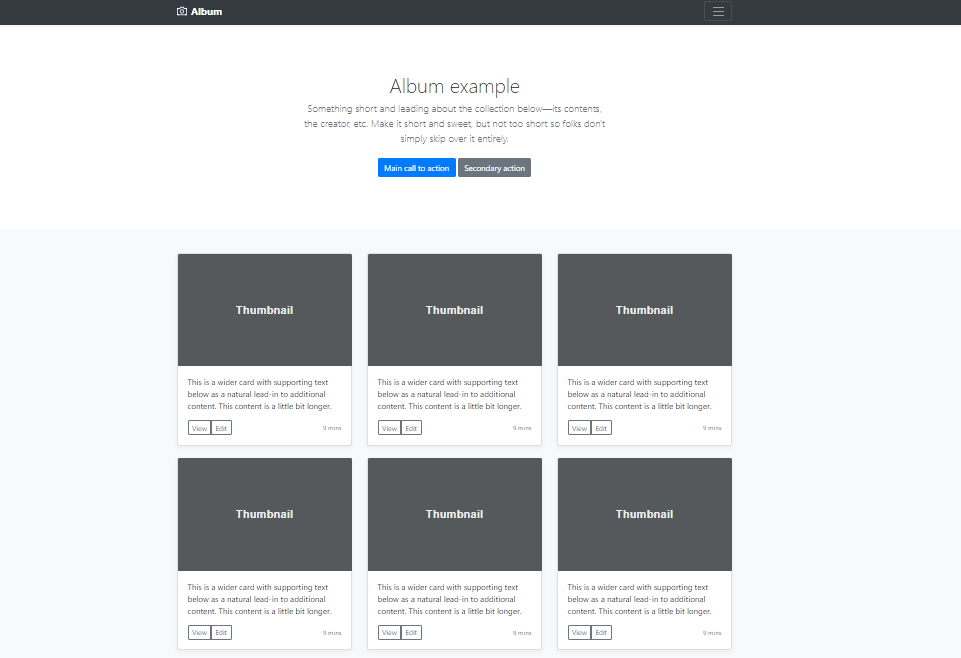961x658 pixels.
Task: Click View on the top middle card
Action: (x=389, y=427)
